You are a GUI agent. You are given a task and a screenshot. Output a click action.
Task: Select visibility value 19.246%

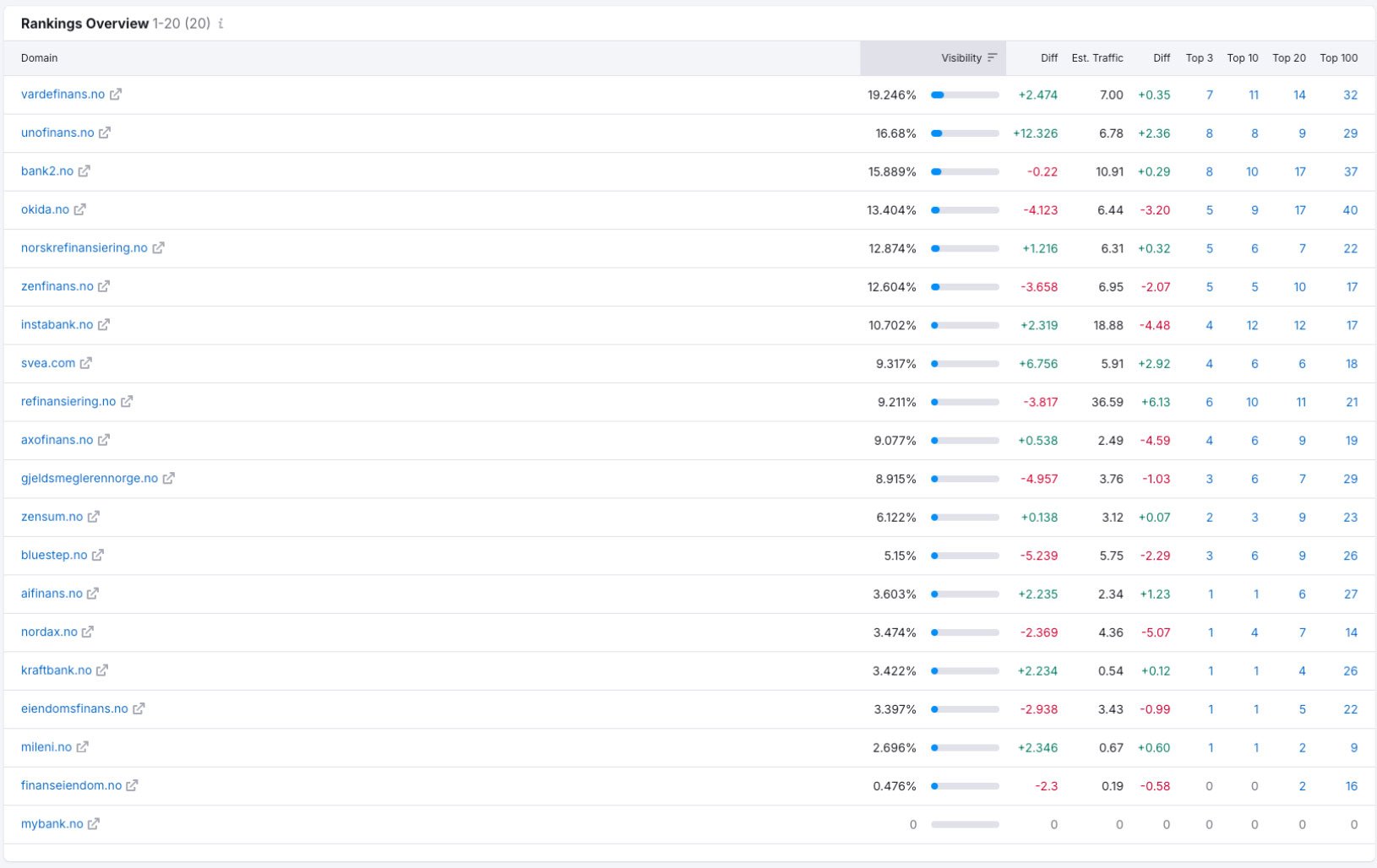click(892, 95)
